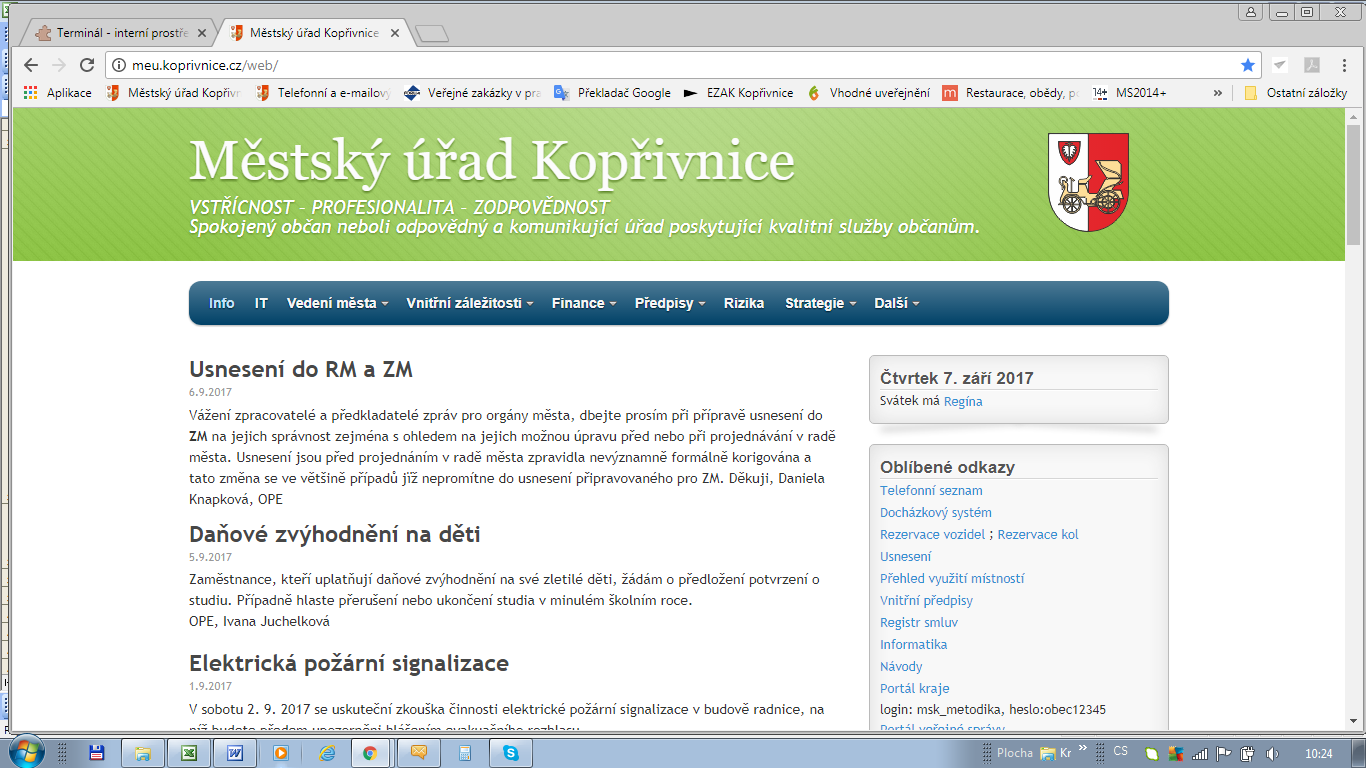
Task: Click the city coat of arms logo
Action: tap(1088, 182)
